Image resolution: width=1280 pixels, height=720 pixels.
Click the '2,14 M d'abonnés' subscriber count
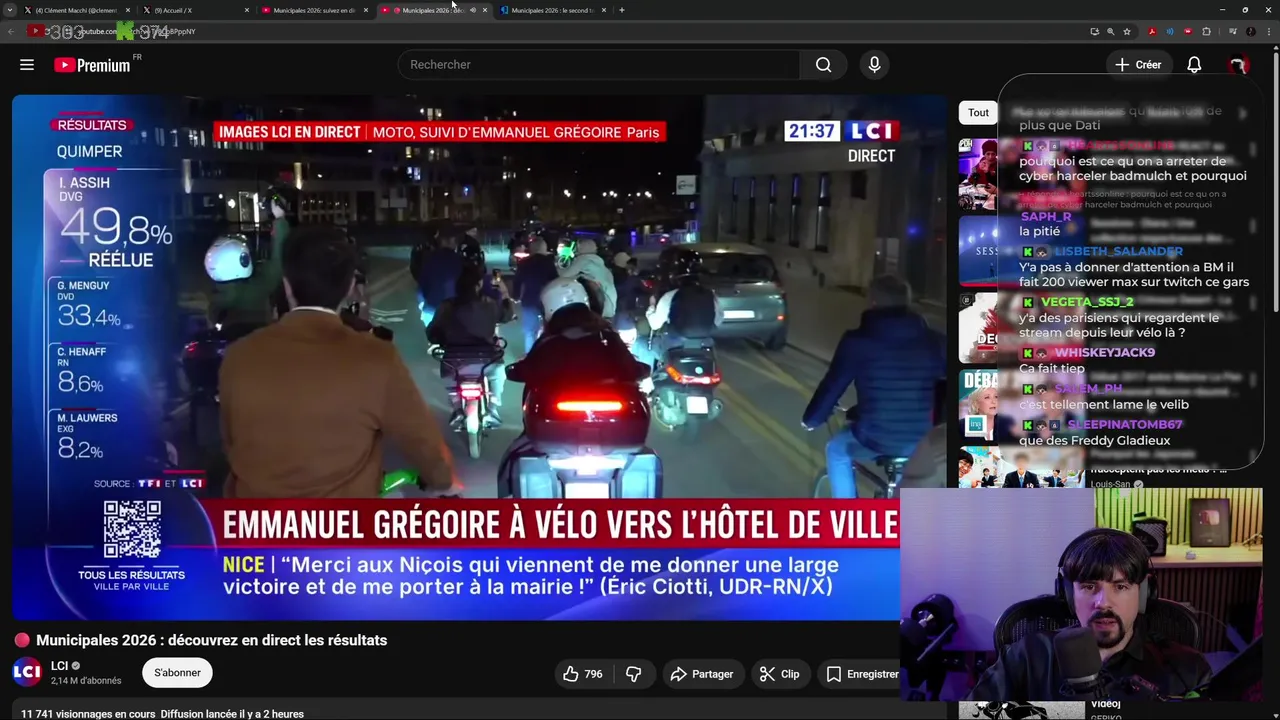point(86,681)
